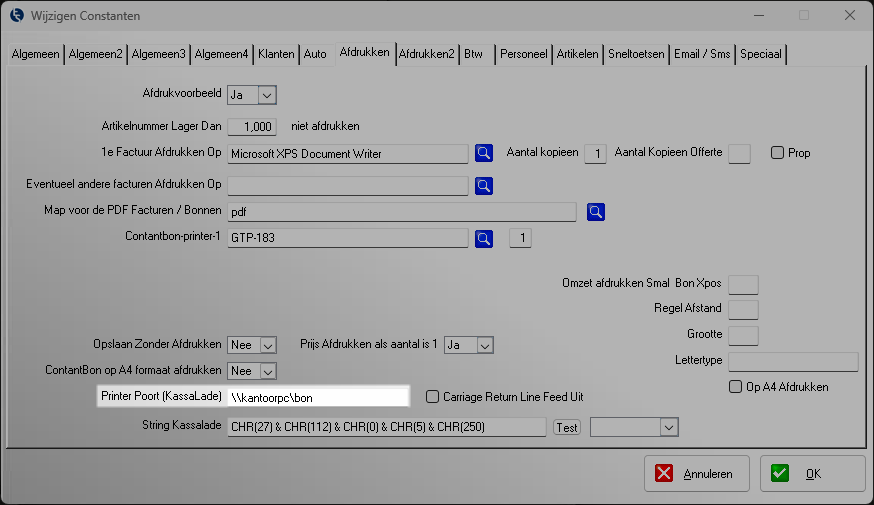
Task: Enable the Prop checkbox
Action: pyautogui.click(x=777, y=153)
